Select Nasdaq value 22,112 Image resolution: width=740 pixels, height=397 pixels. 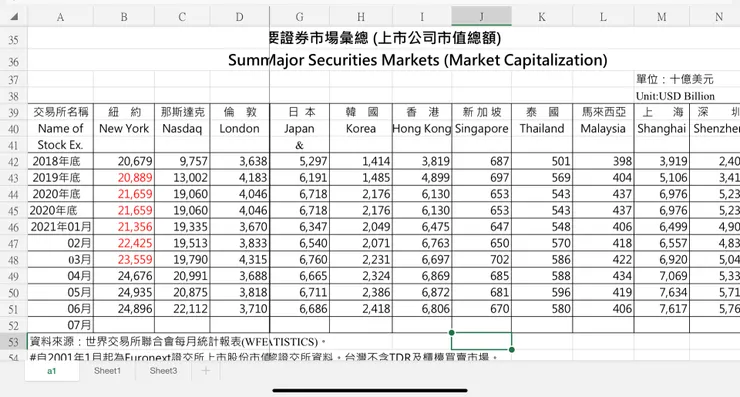tap(182, 309)
